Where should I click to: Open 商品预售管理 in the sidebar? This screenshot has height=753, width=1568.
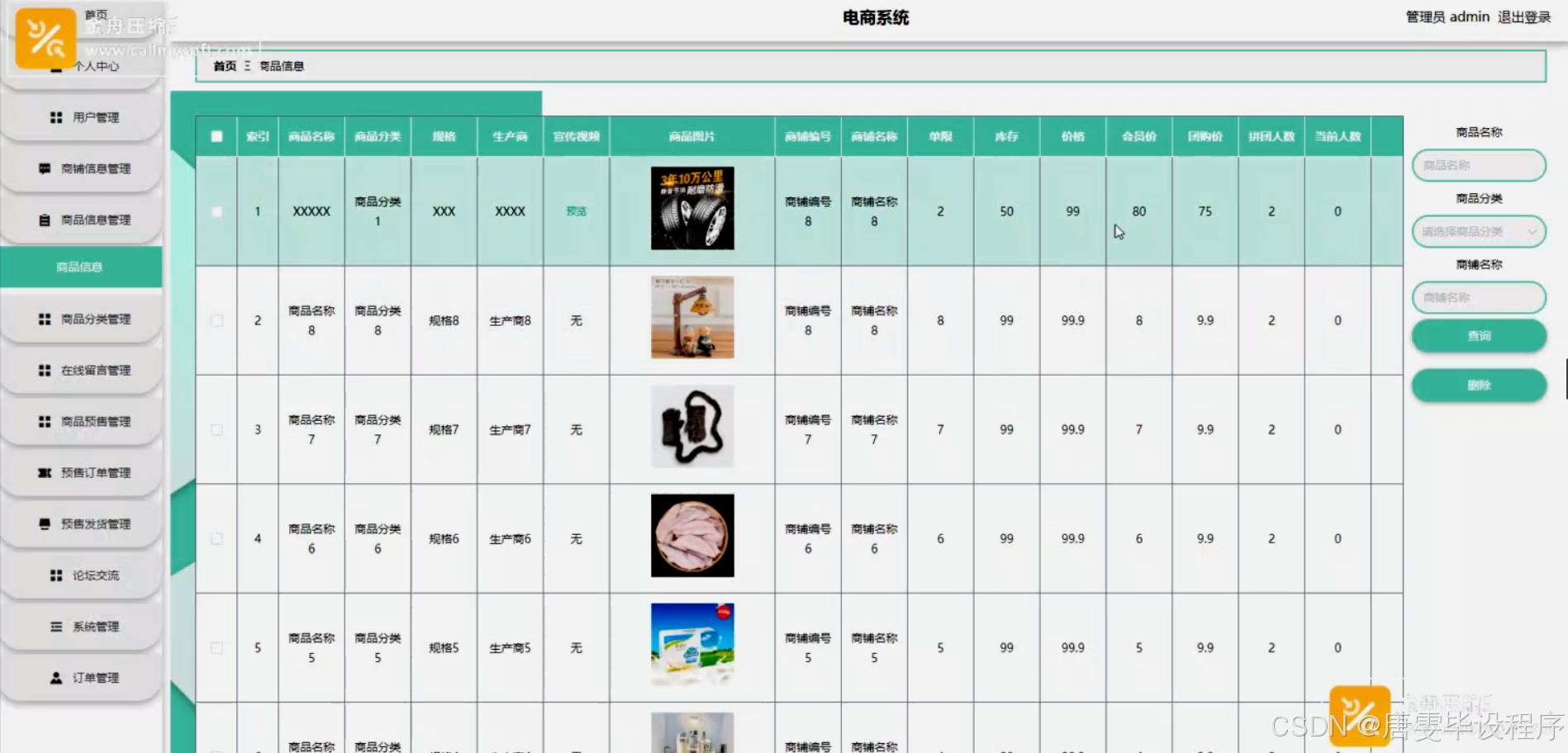point(81,421)
